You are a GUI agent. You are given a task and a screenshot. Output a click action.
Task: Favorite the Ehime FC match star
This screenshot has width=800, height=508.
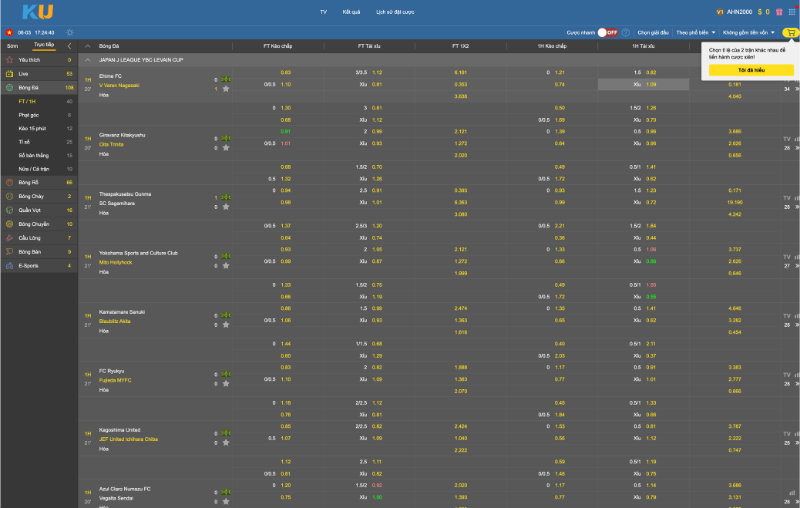pos(226,89)
